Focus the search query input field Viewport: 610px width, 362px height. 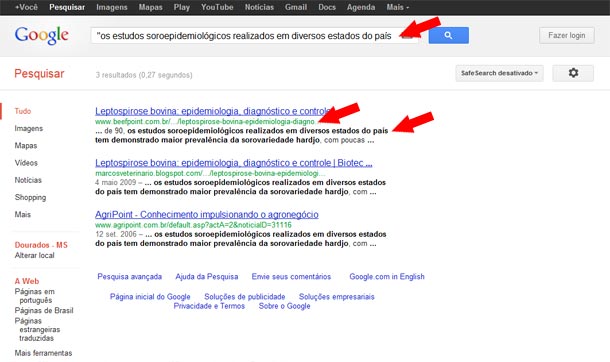click(x=254, y=35)
